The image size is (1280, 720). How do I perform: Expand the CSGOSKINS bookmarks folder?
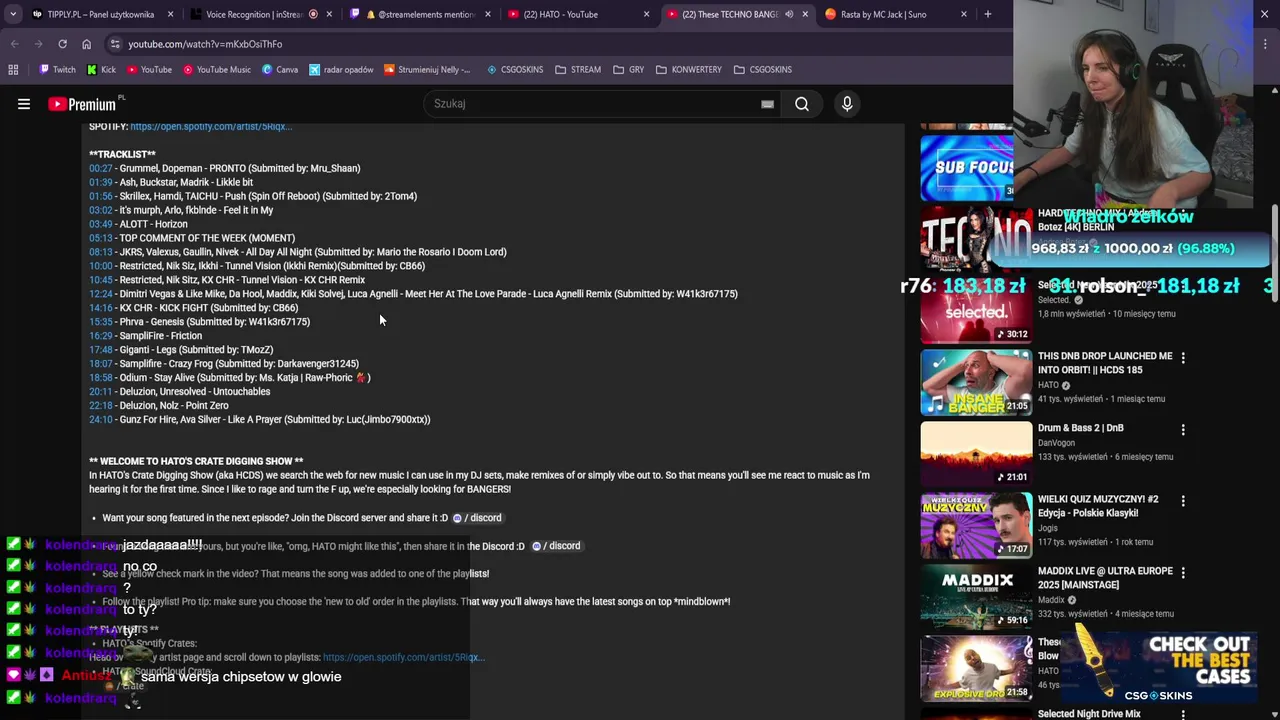762,70
